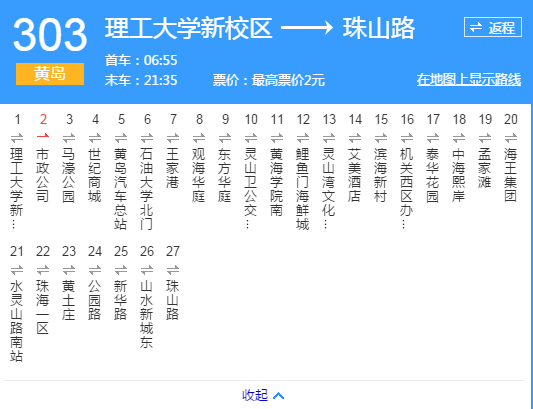
Task: Select the 黄岛 district tag
Action: 50,74
